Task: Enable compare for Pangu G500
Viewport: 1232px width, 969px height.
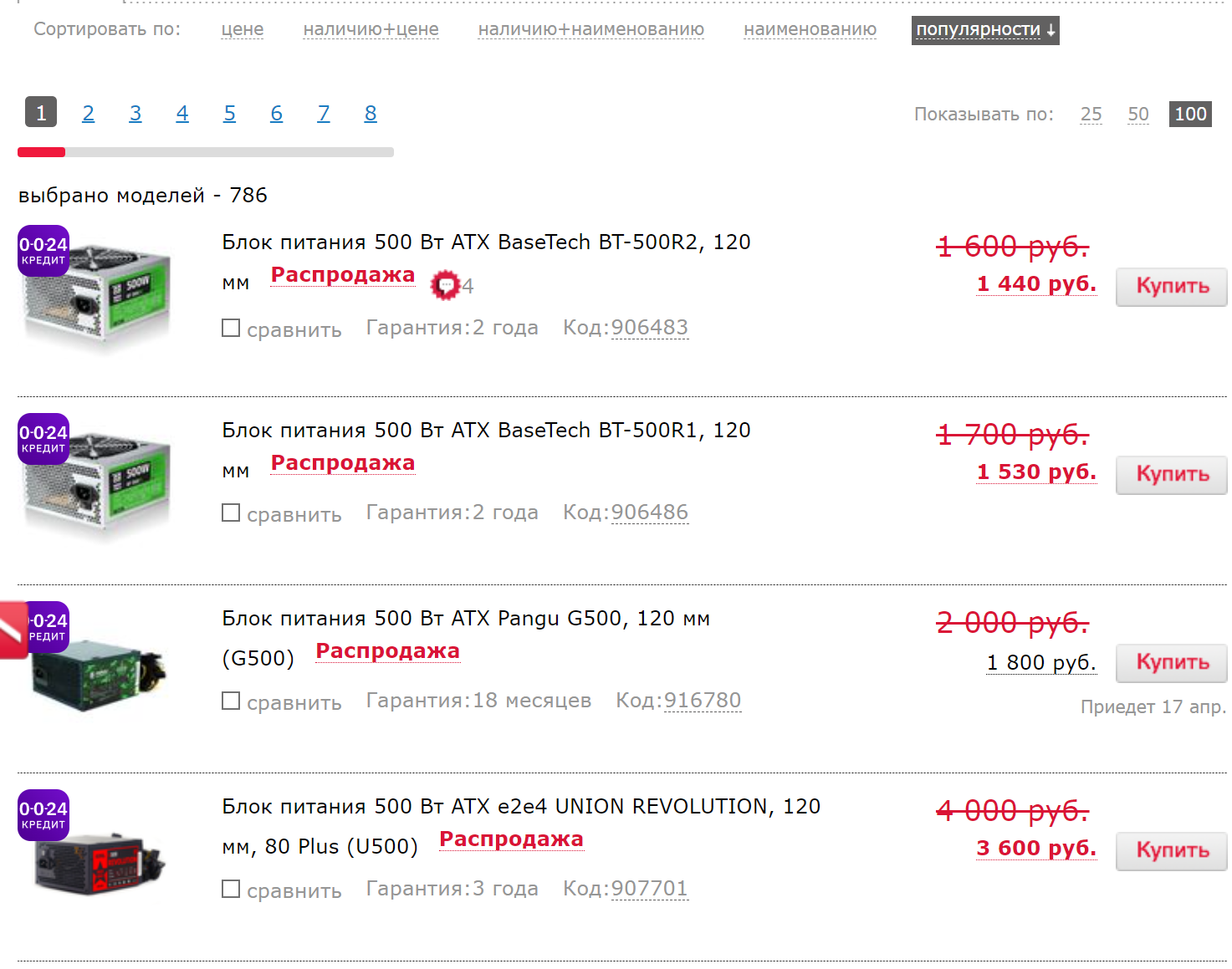Action: coord(231,701)
